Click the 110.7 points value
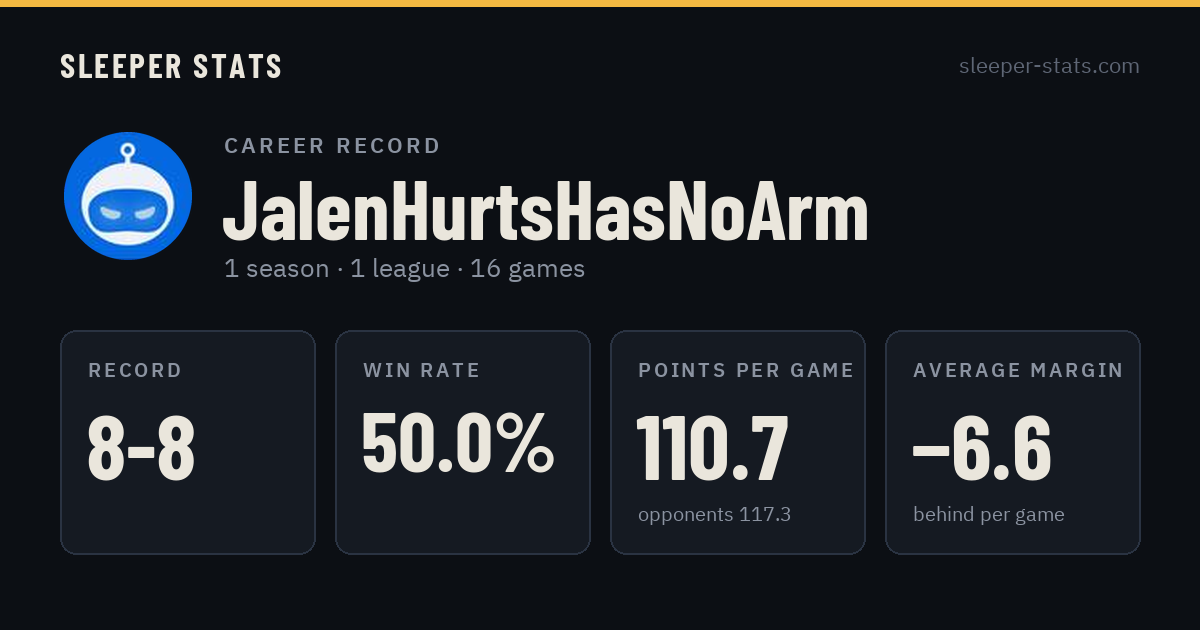This screenshot has width=1200, height=630. (713, 448)
